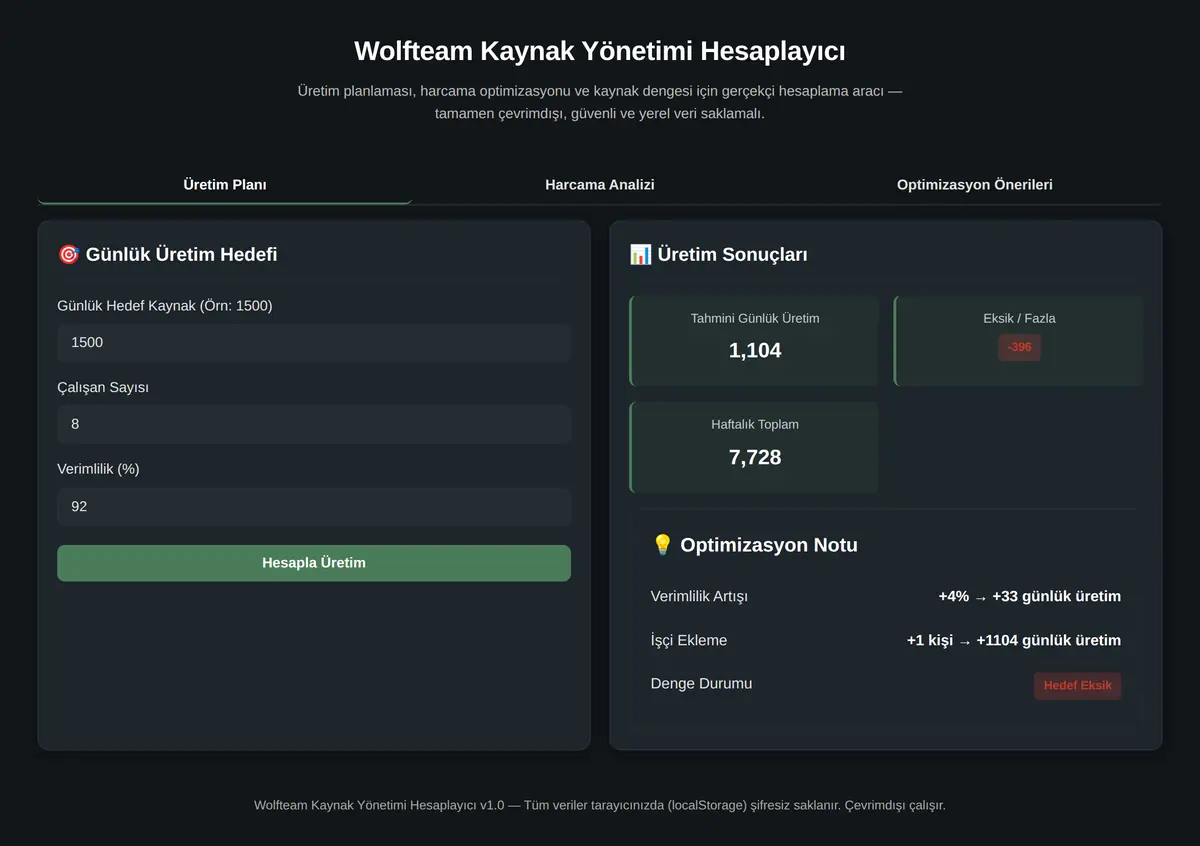This screenshot has height=846, width=1200.
Task: Click the footer version text v1.0
Action: pyautogui.click(x=490, y=805)
